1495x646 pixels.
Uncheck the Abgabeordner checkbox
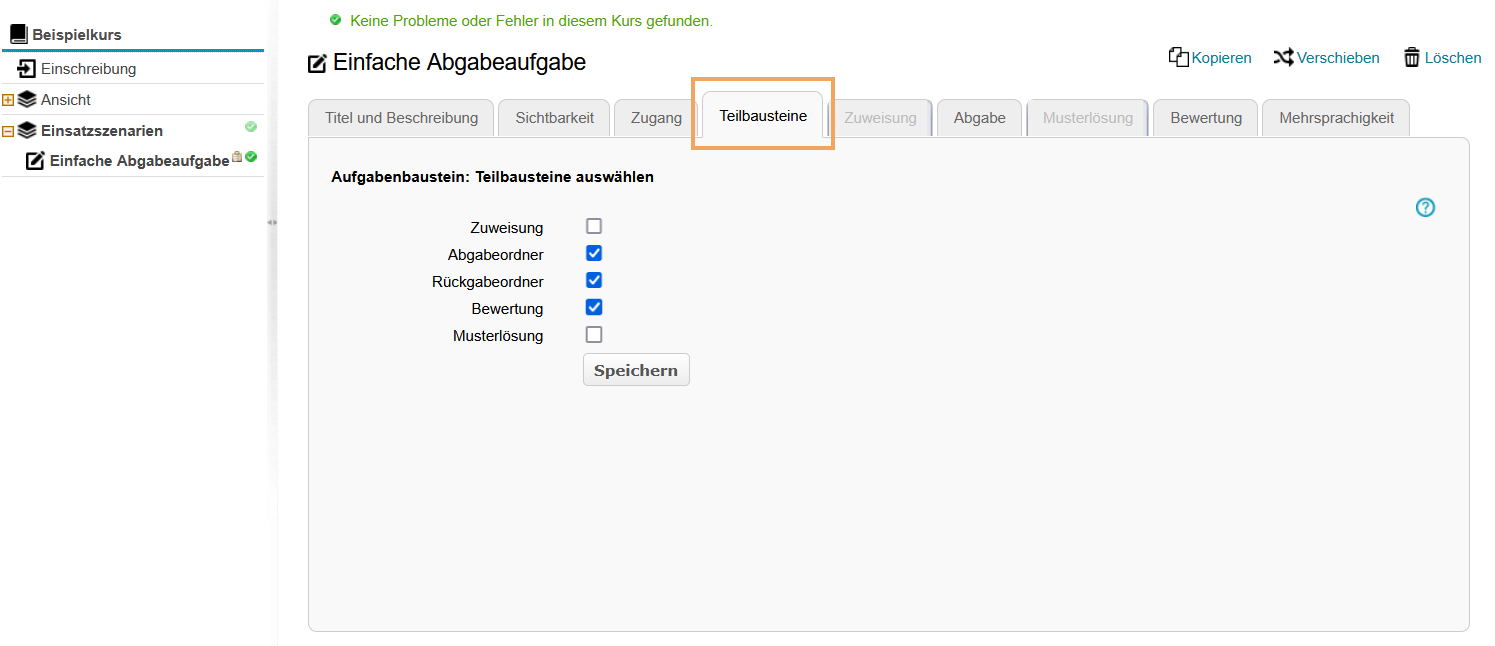tap(594, 253)
